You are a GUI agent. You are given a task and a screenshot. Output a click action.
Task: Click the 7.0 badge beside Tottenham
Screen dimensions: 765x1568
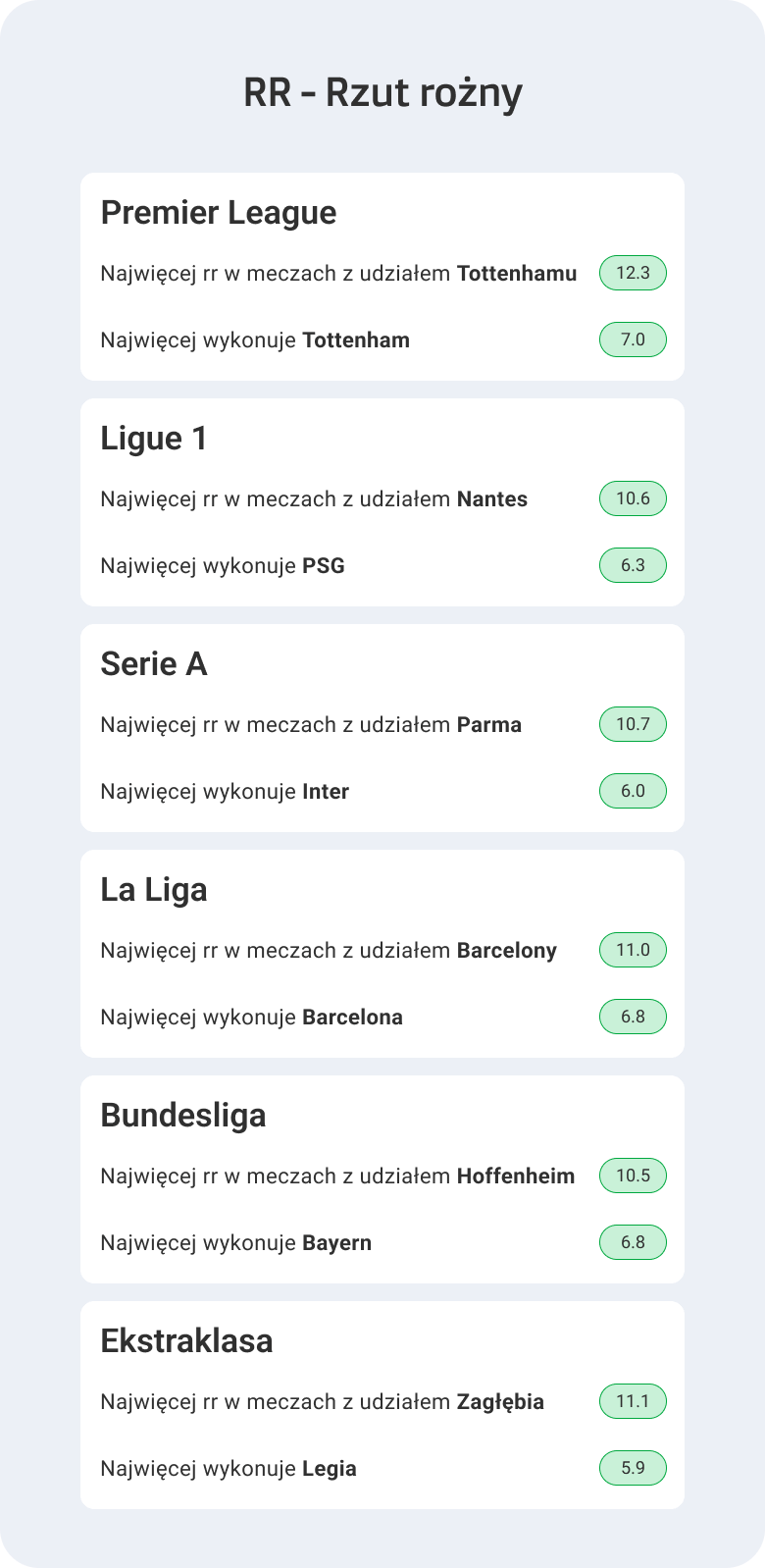(x=633, y=340)
